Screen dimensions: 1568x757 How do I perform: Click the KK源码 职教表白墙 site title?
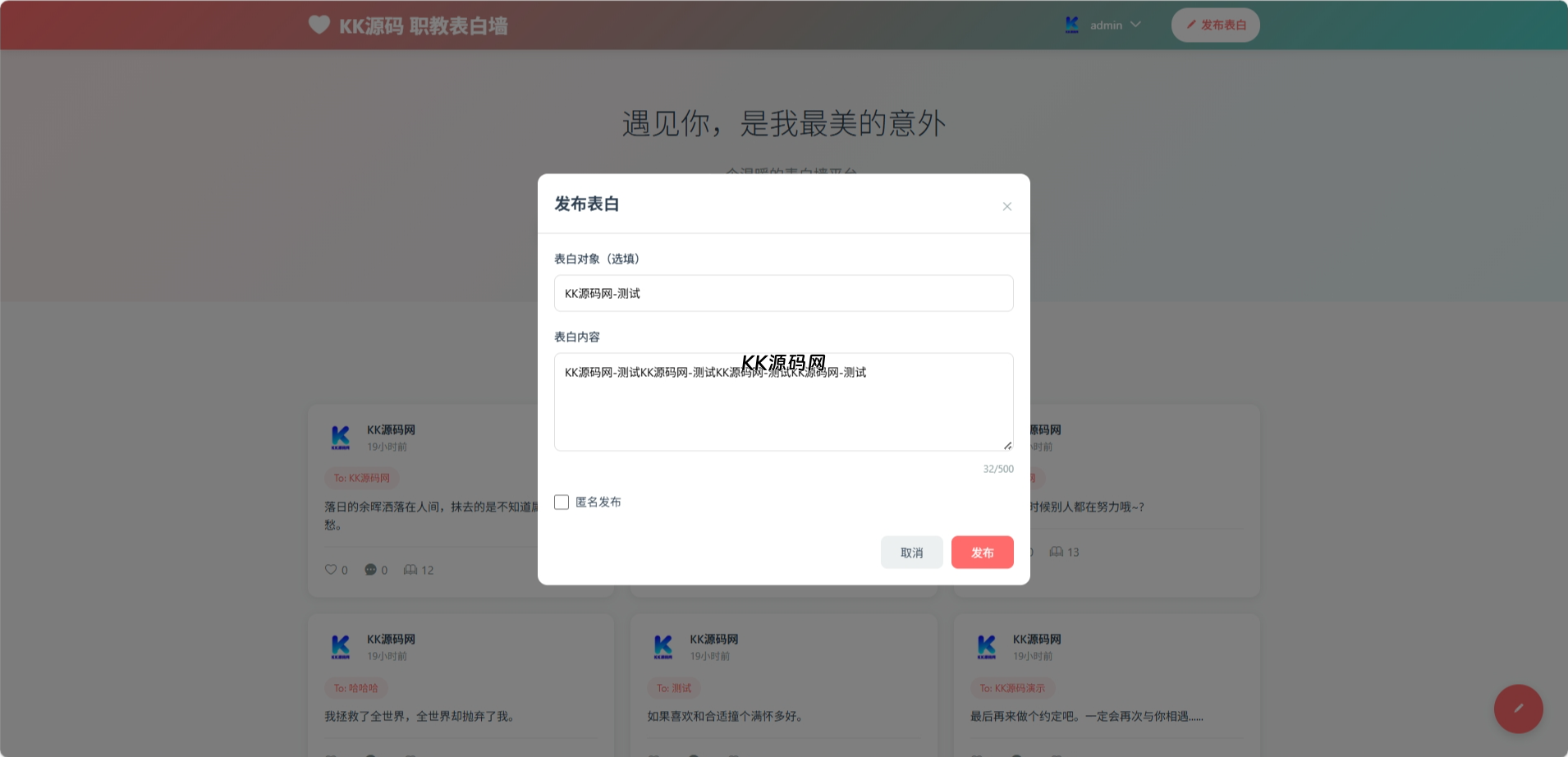click(424, 26)
